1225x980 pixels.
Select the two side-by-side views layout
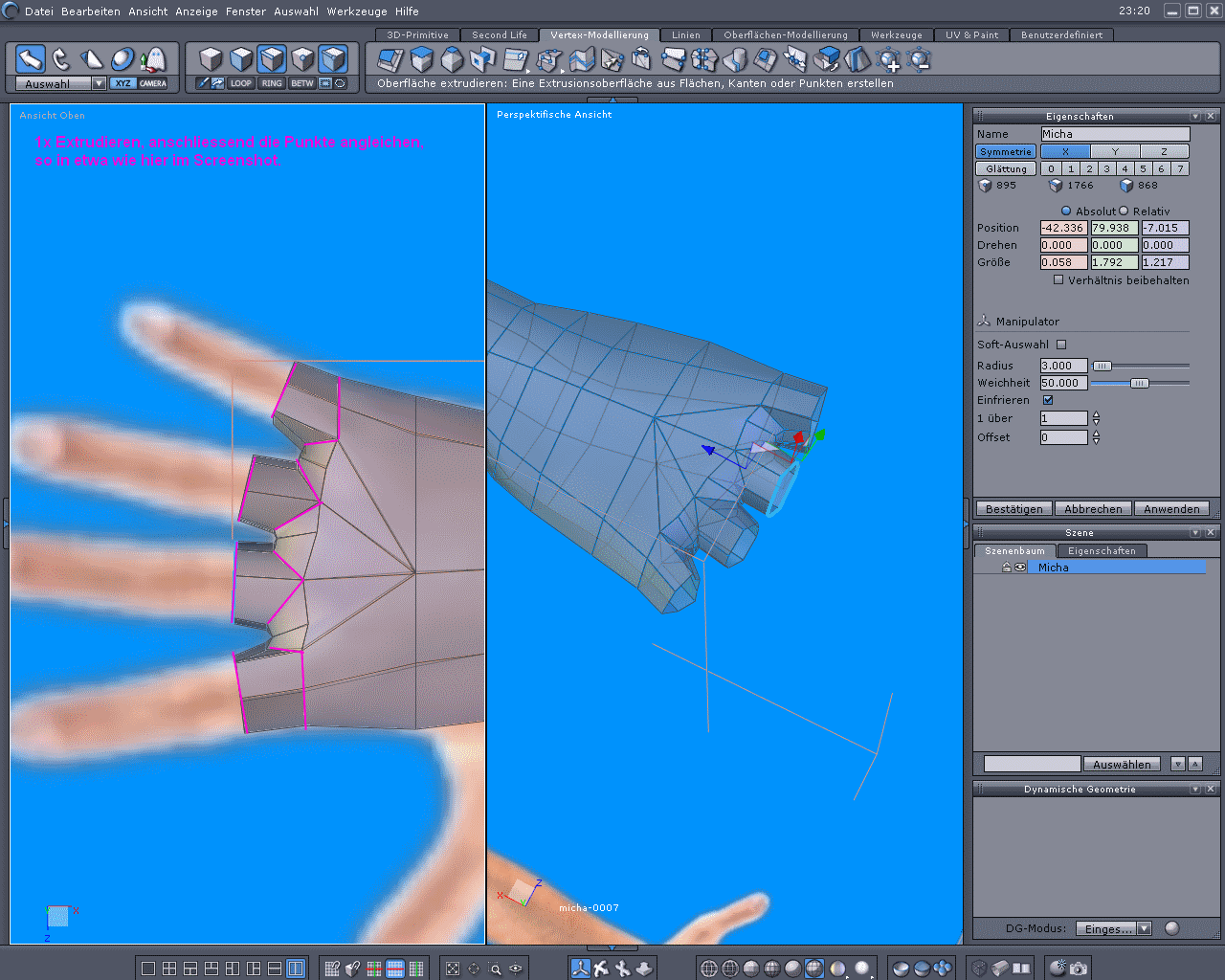click(296, 969)
